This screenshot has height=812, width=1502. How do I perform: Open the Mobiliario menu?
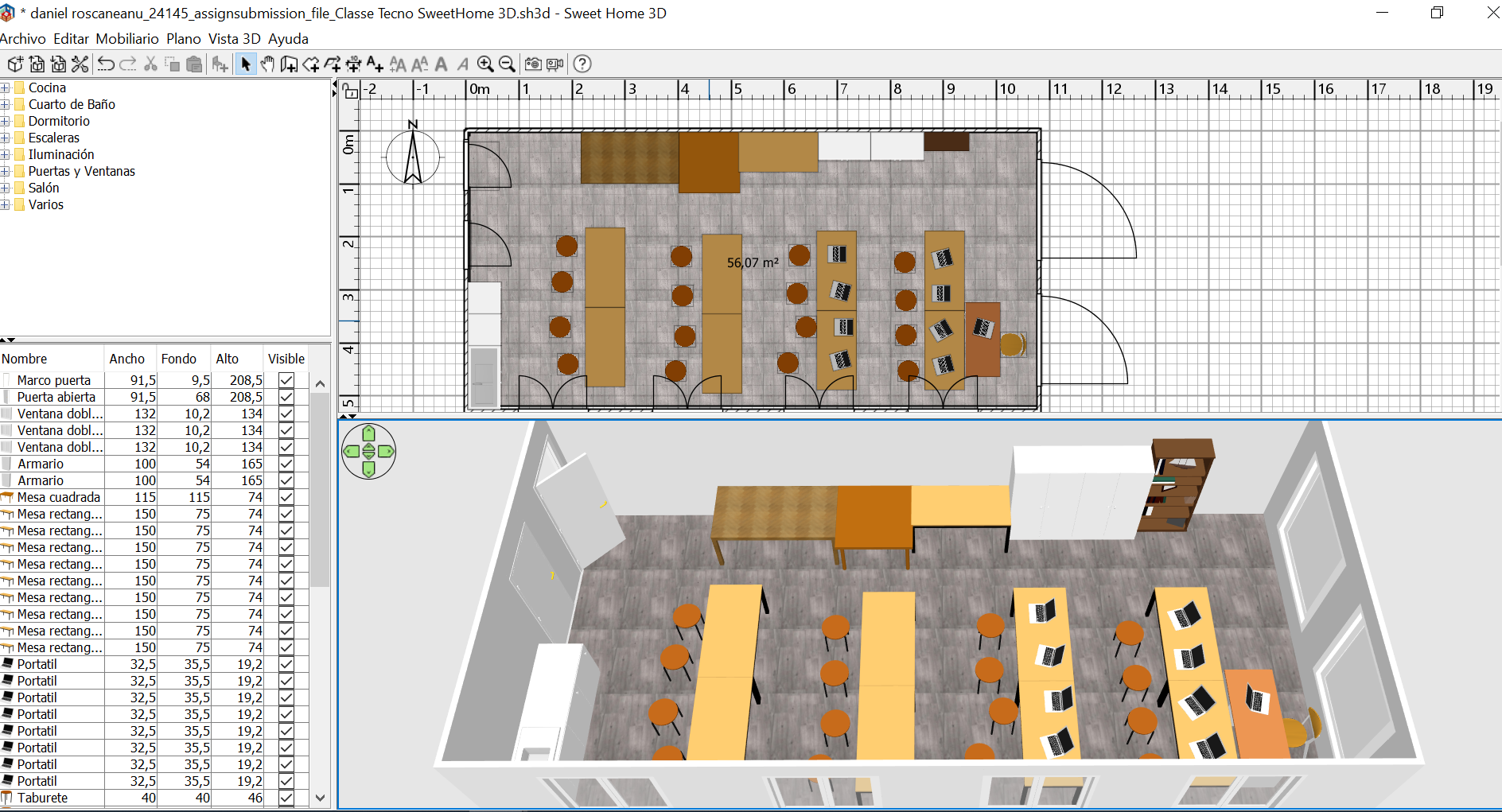pos(127,39)
